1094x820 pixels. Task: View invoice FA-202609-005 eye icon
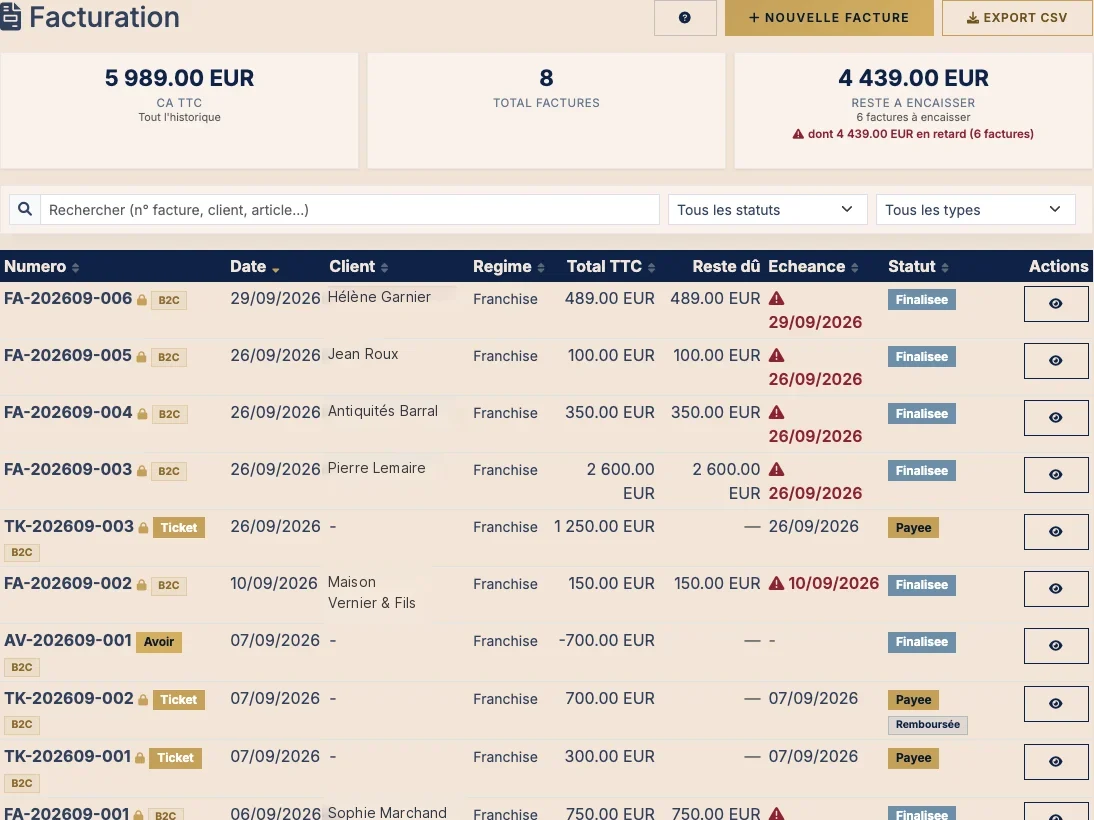pos(1056,361)
